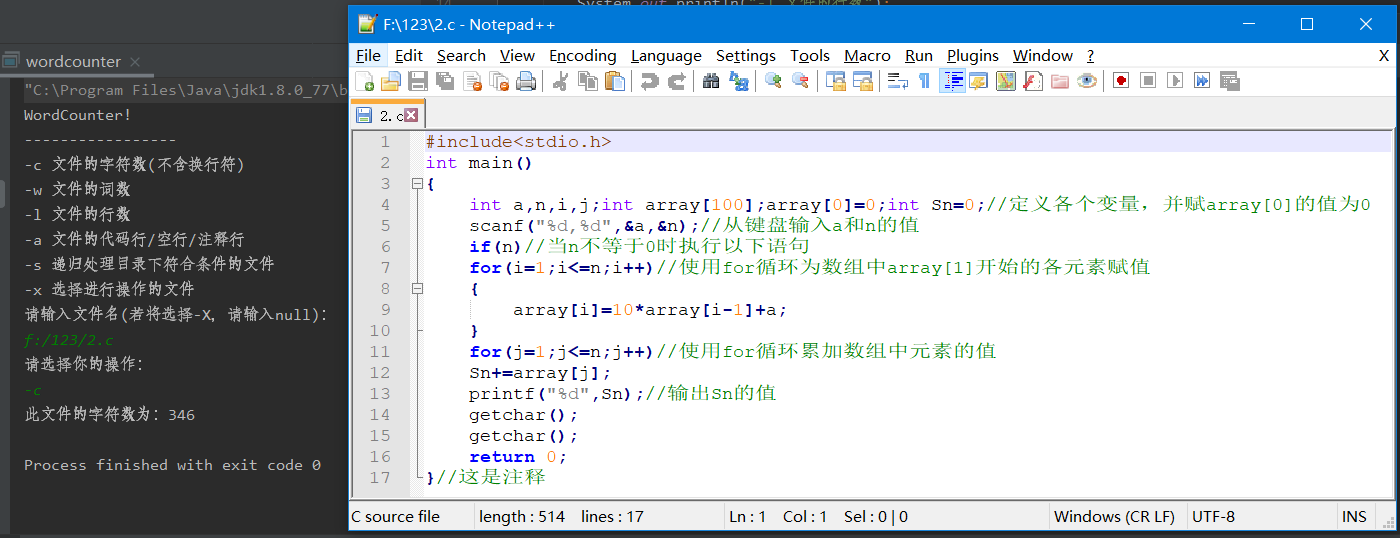Open the Plugins menu
1400x538 pixels.
pyautogui.click(x=973, y=56)
